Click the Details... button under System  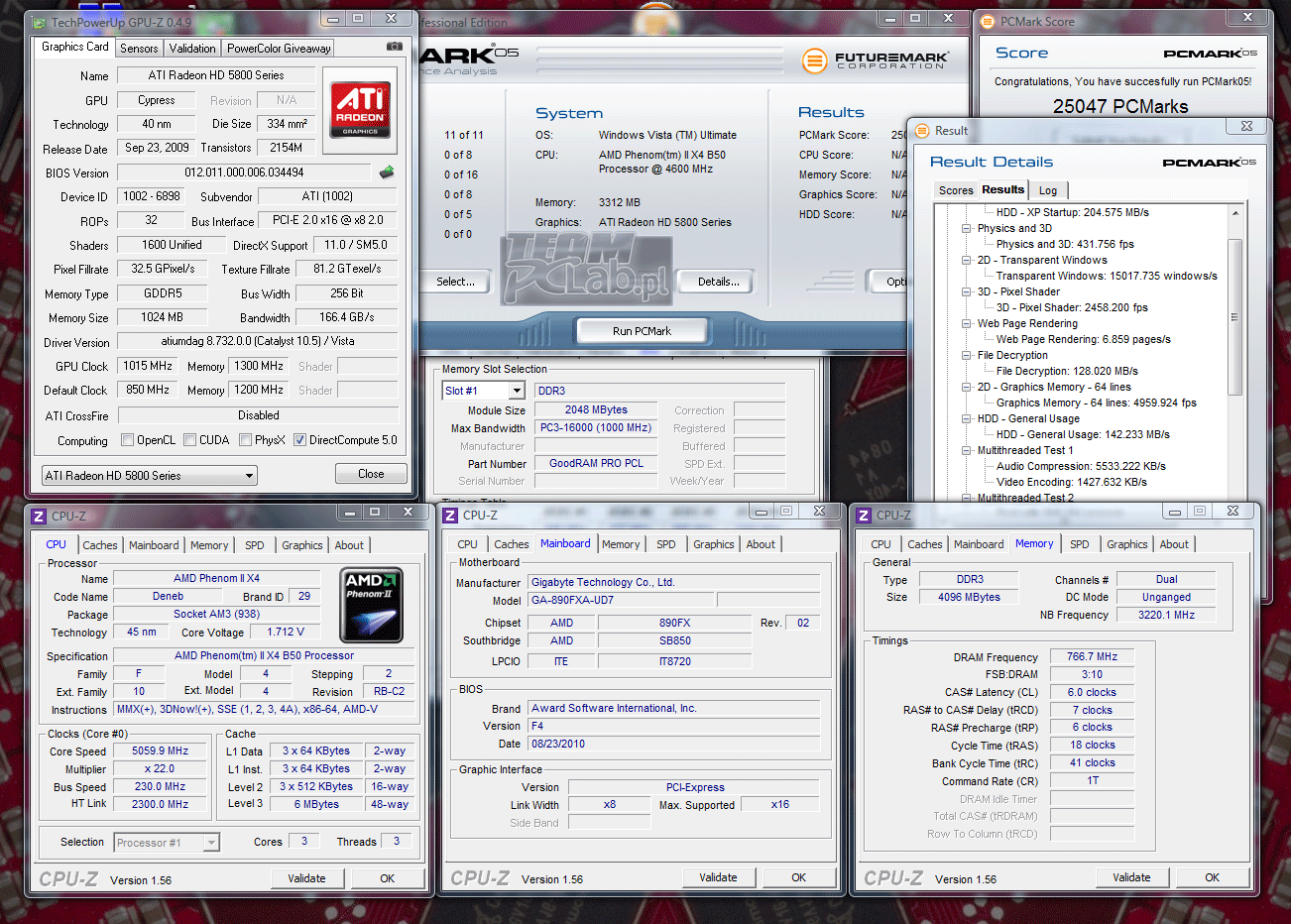pyautogui.click(x=718, y=282)
